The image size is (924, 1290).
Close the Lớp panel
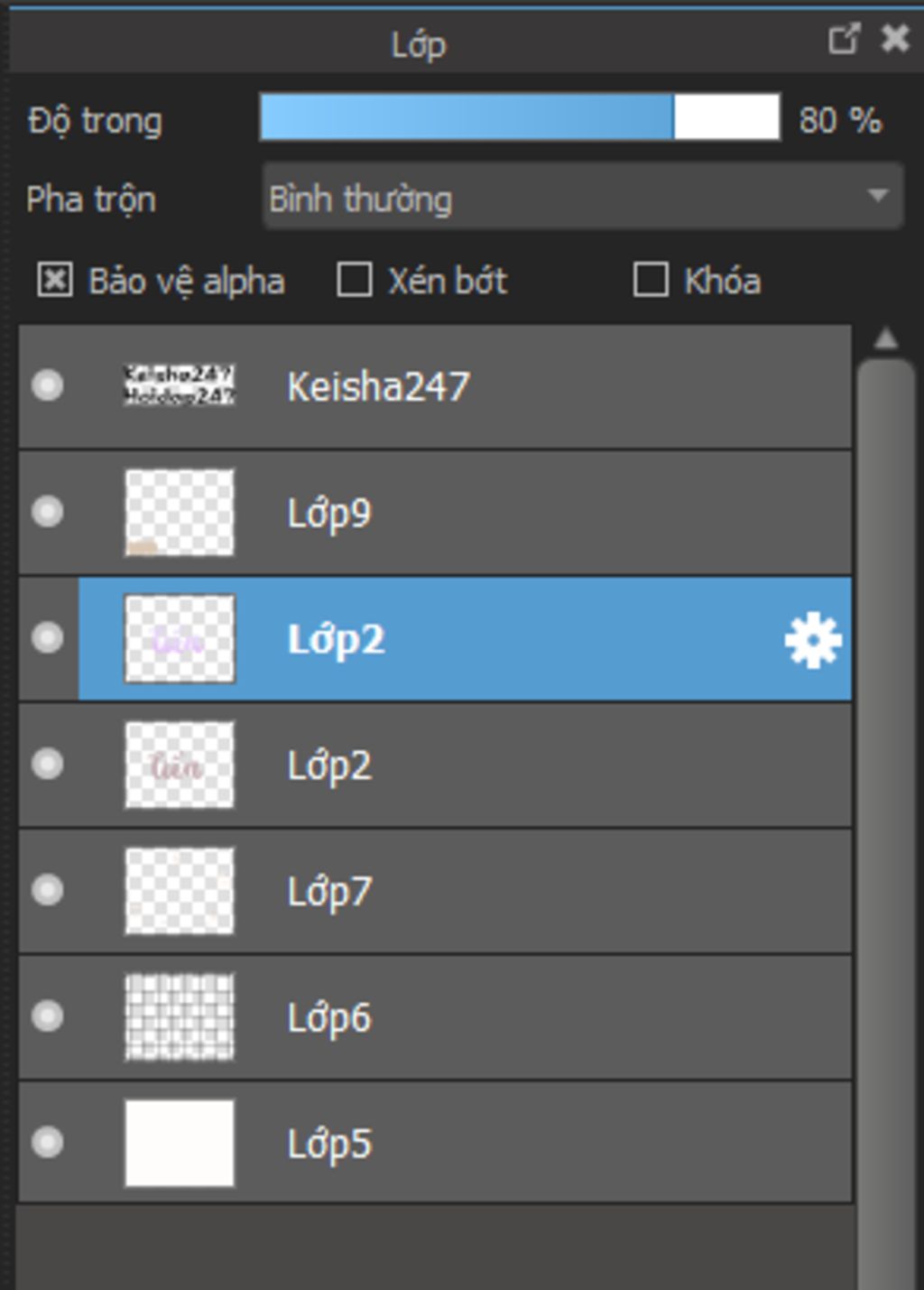coord(895,39)
